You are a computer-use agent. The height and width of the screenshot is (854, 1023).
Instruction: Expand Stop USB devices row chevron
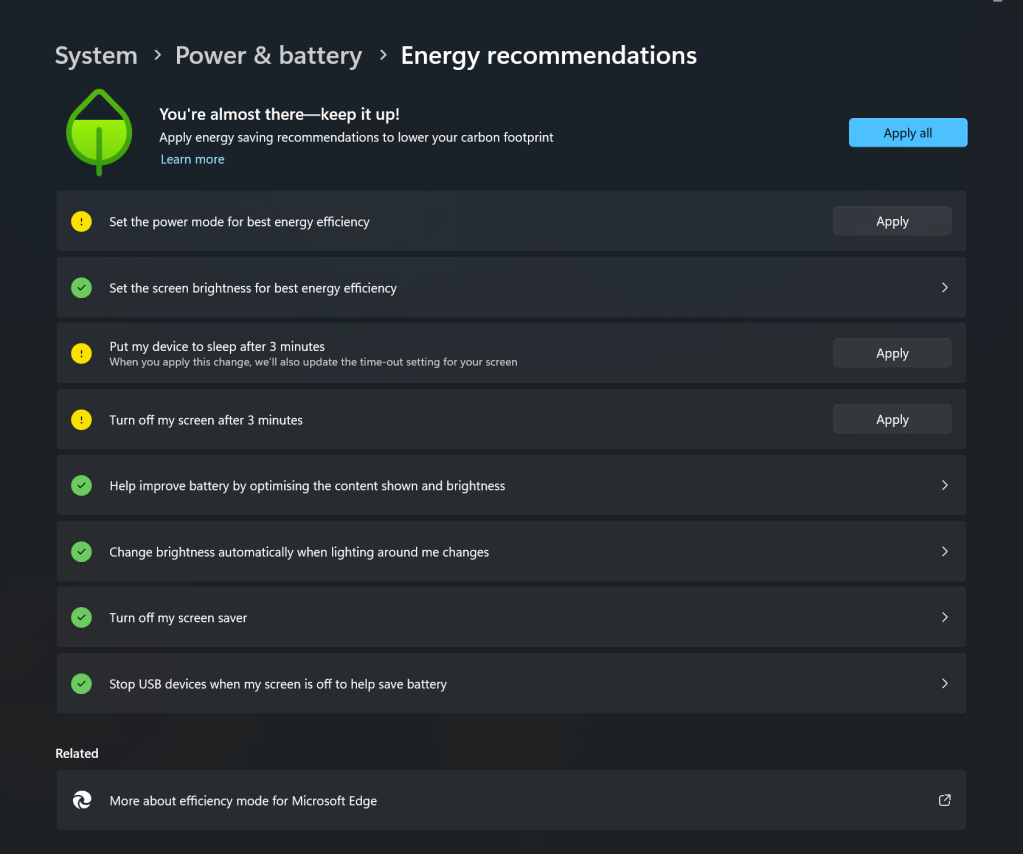coord(944,684)
